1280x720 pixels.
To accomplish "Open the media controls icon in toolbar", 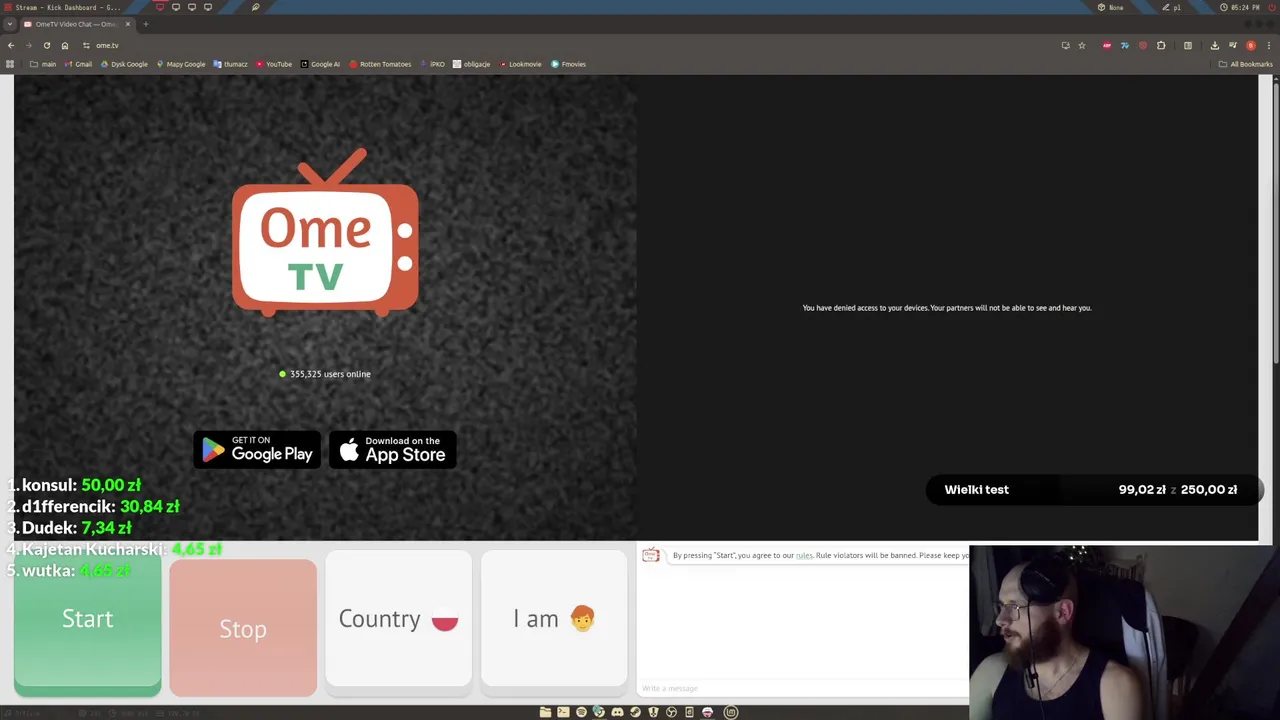I will pyautogui.click(x=1233, y=45).
